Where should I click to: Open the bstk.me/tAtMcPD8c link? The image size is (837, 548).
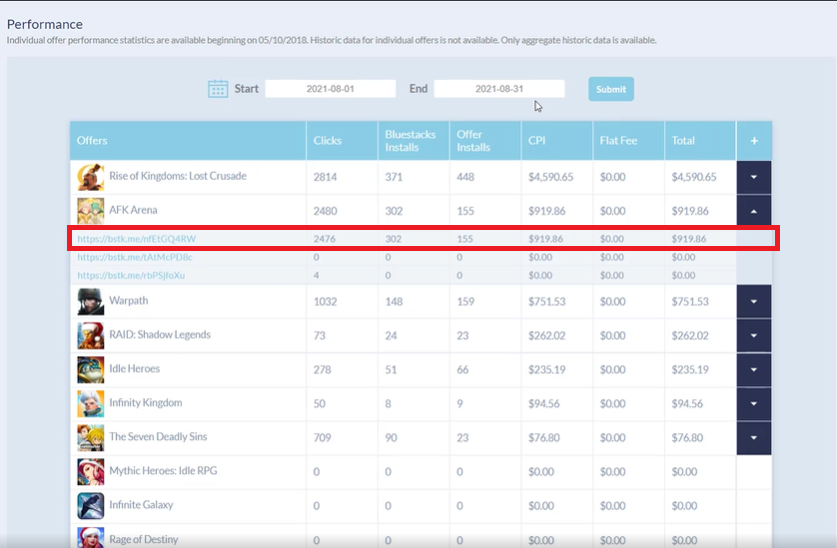pyautogui.click(x=135, y=257)
